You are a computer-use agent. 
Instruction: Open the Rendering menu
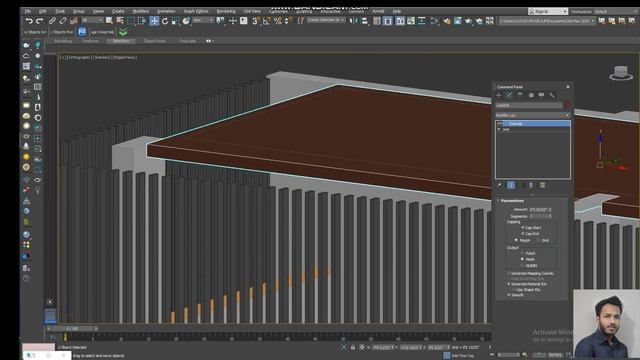[x=226, y=11]
